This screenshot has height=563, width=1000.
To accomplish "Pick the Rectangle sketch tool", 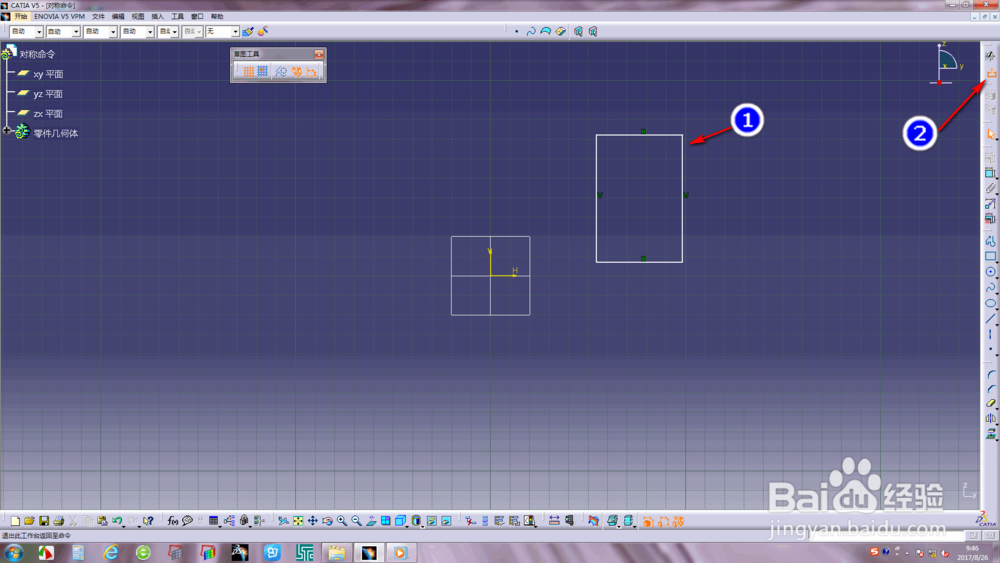I will 990,256.
